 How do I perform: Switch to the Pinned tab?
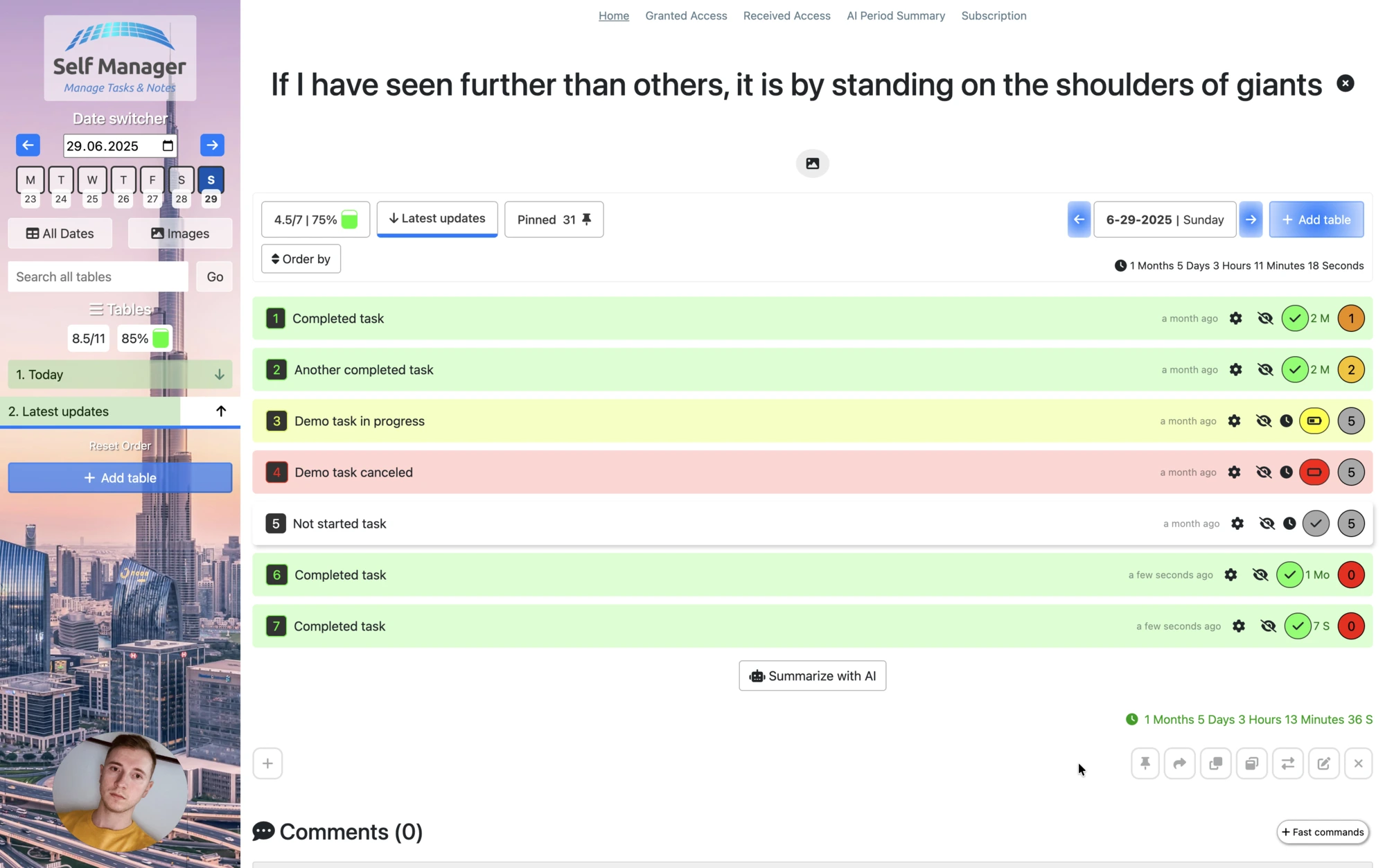[x=553, y=219]
